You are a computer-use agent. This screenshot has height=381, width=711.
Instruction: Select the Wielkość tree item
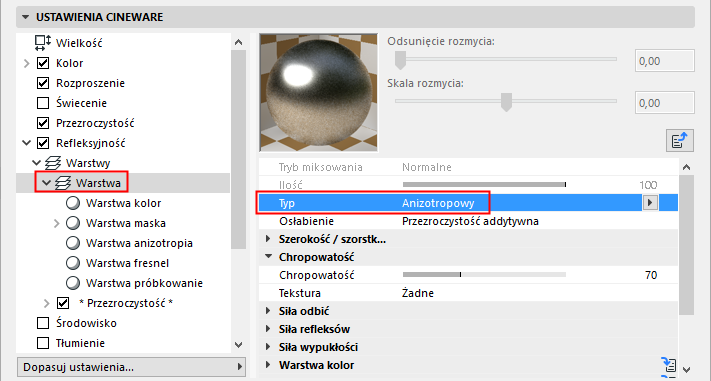point(79,43)
